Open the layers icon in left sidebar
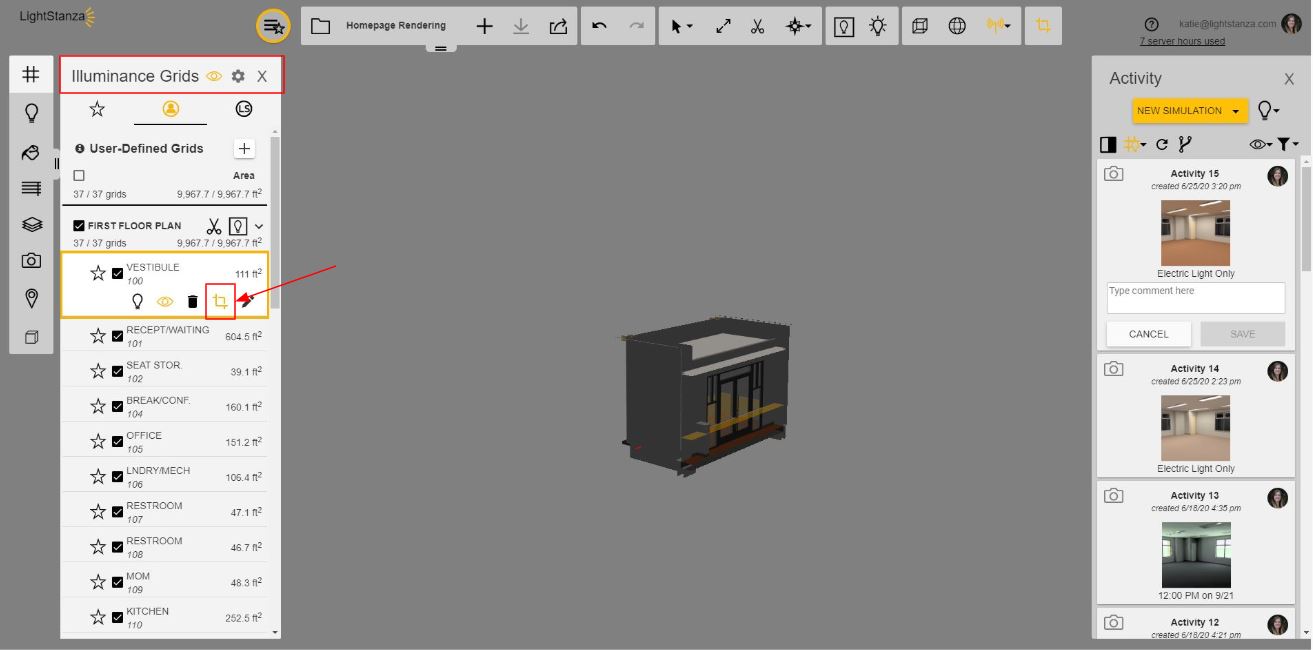Screen dimensions: 1313x650 coord(31,224)
